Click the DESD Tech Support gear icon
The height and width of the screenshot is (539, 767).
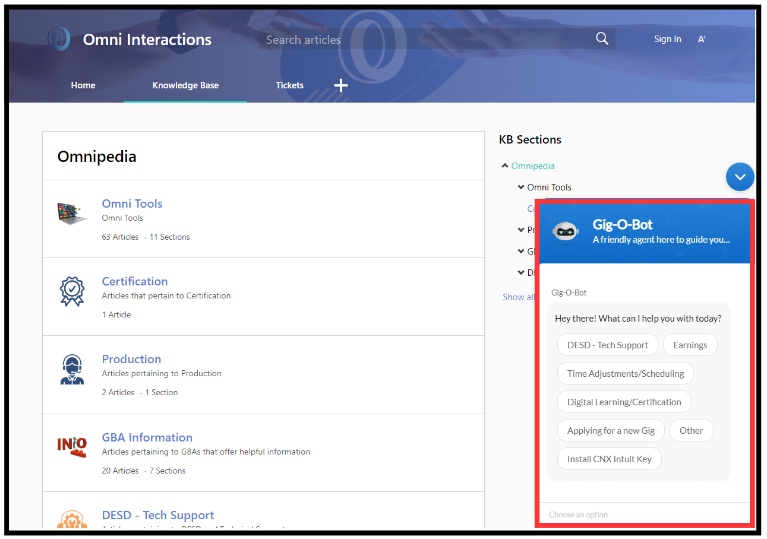(72, 519)
